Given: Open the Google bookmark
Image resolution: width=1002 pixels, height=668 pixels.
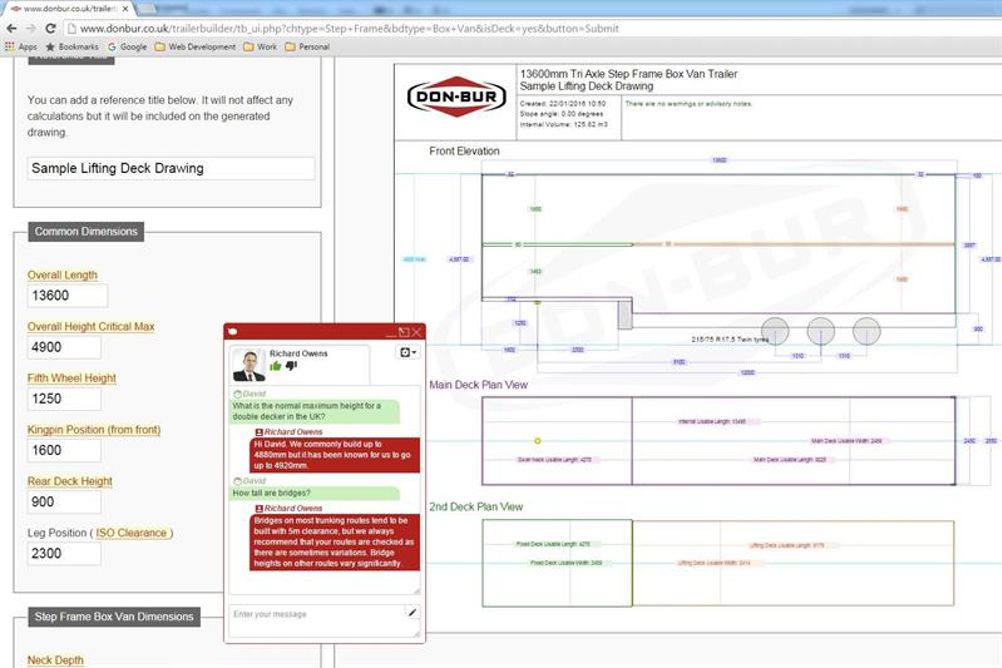Looking at the screenshot, I should point(127,47).
